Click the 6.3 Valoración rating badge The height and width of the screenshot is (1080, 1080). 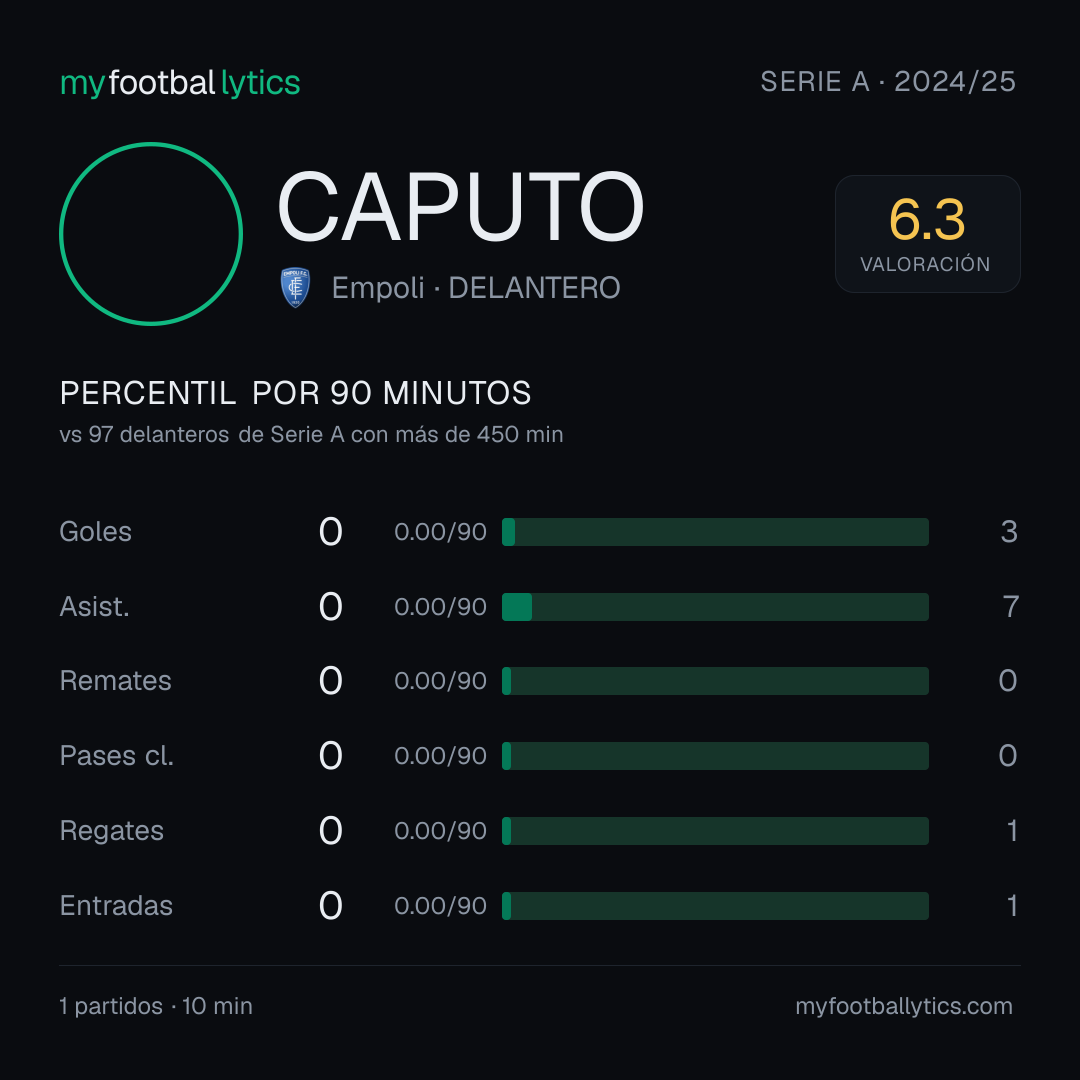[x=927, y=233]
